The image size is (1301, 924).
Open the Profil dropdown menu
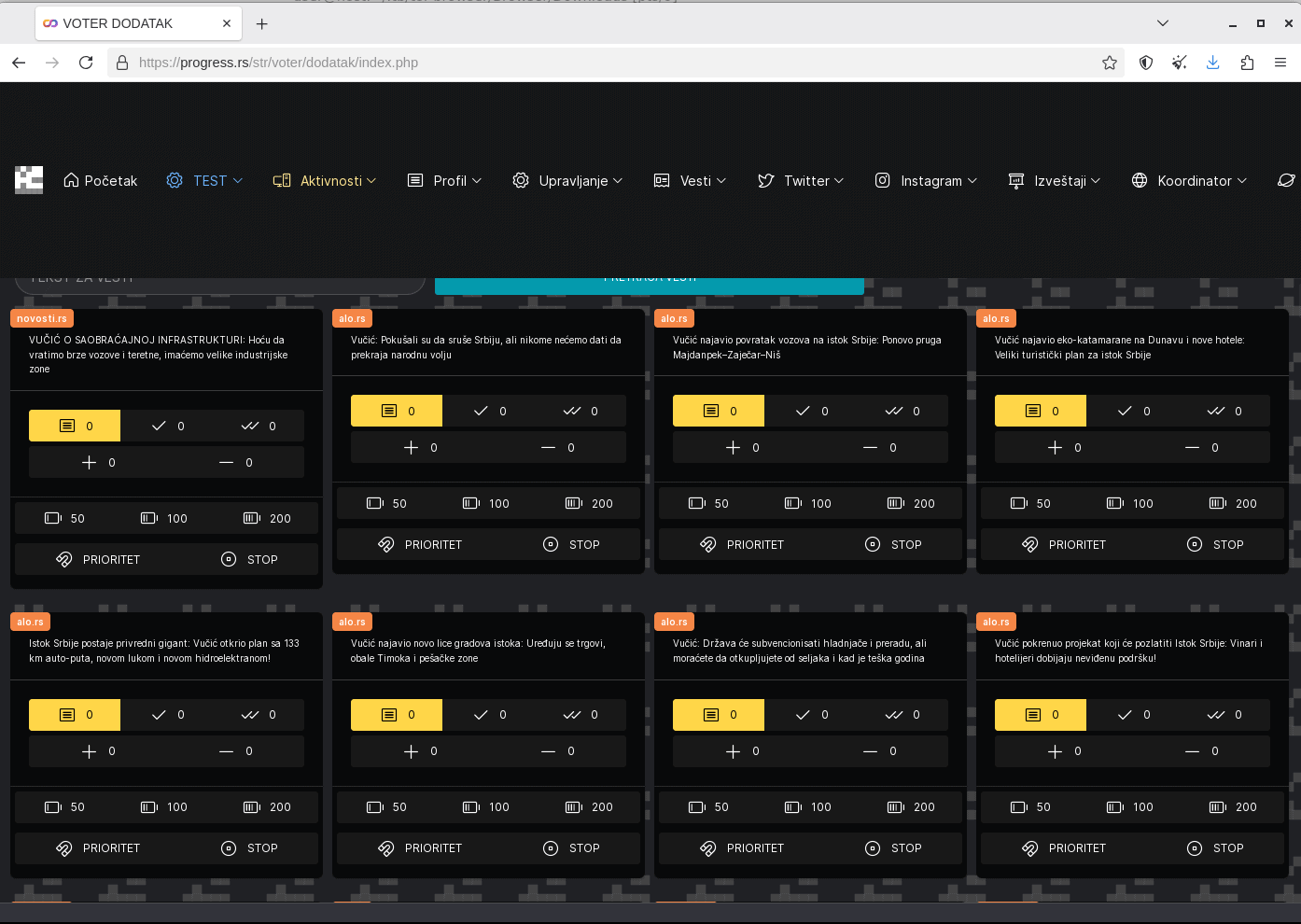pos(444,181)
